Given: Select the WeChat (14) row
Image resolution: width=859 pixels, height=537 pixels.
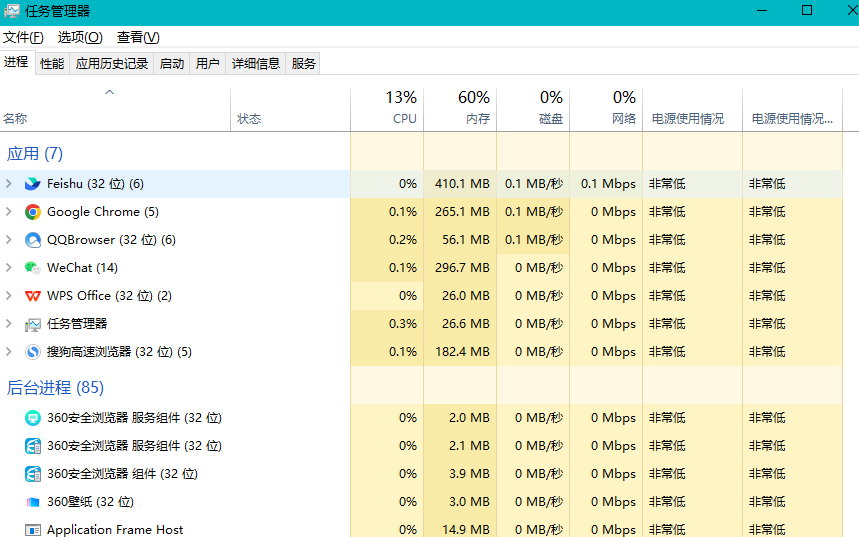Looking at the screenshot, I should 421,267.
